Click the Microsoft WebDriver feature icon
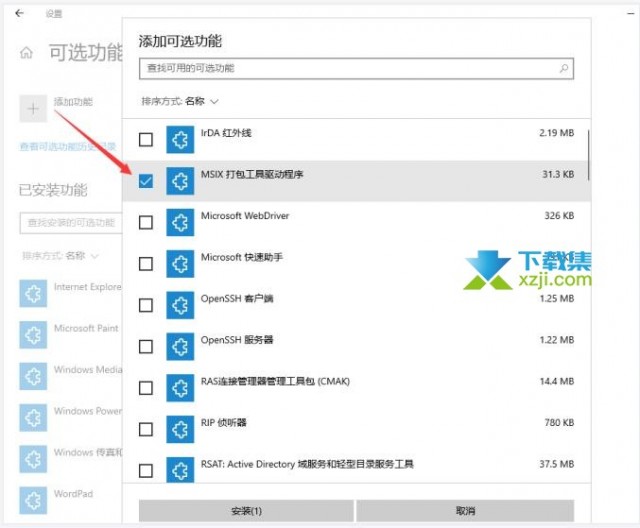 tap(180, 222)
